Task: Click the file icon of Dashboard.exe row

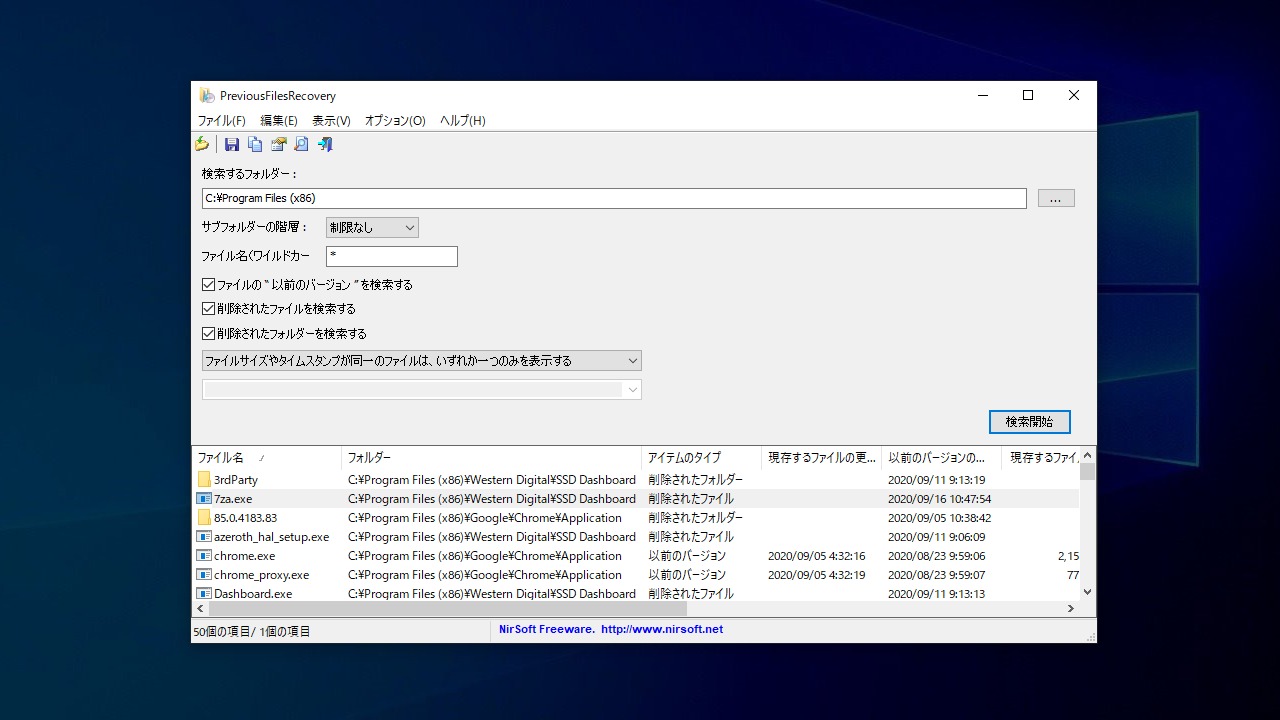Action: point(204,594)
